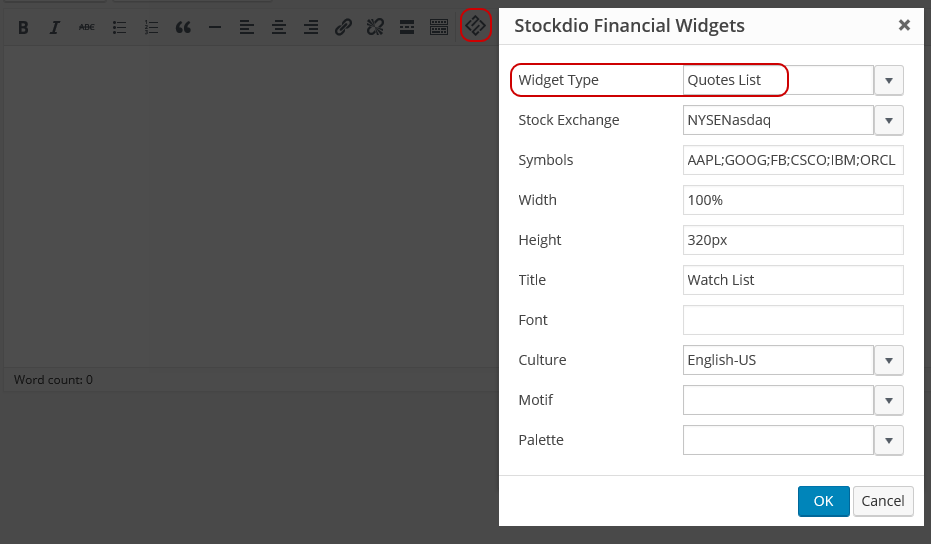Toggle the toolbar kitchen sink
The width and height of the screenshot is (931, 544).
pos(439,27)
